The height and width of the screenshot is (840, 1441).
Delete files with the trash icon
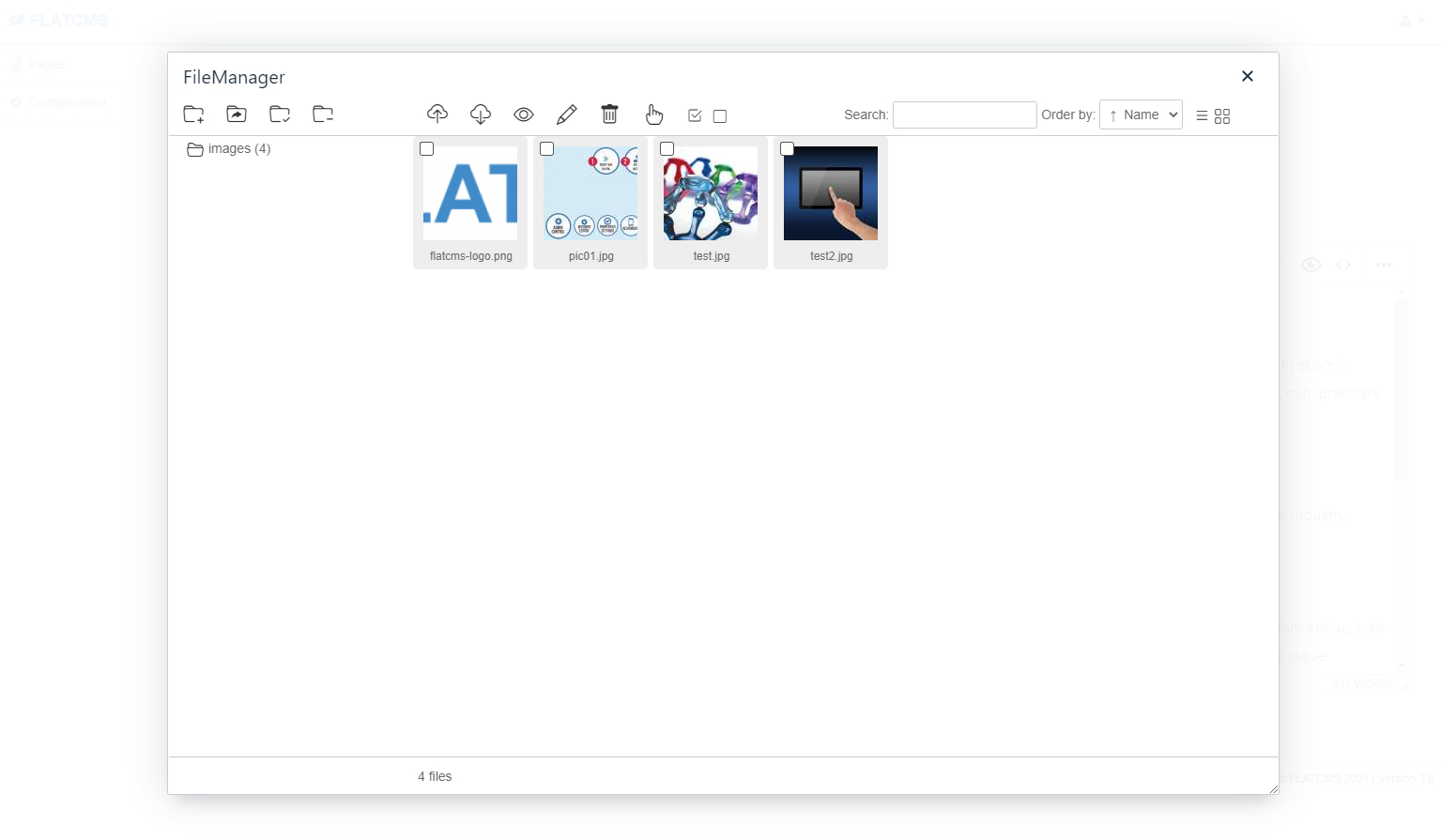click(610, 115)
